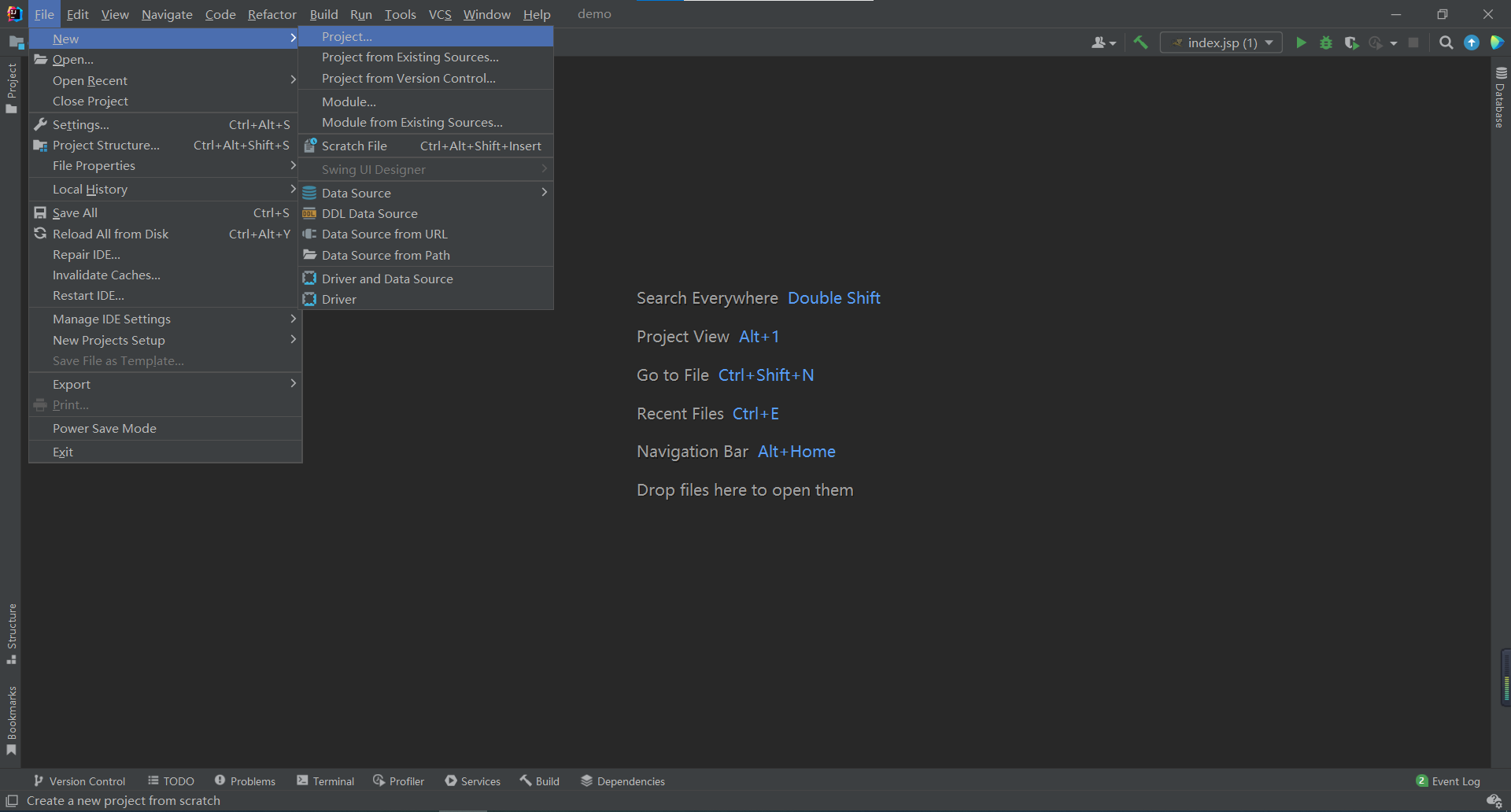
Task: Run index.jsp with the green play icon
Action: 1301,42
